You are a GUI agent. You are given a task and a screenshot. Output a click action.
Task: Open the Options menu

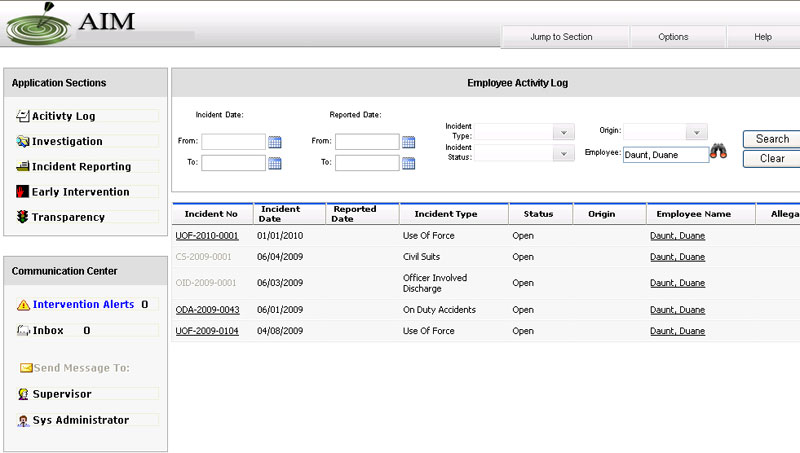[x=673, y=37]
